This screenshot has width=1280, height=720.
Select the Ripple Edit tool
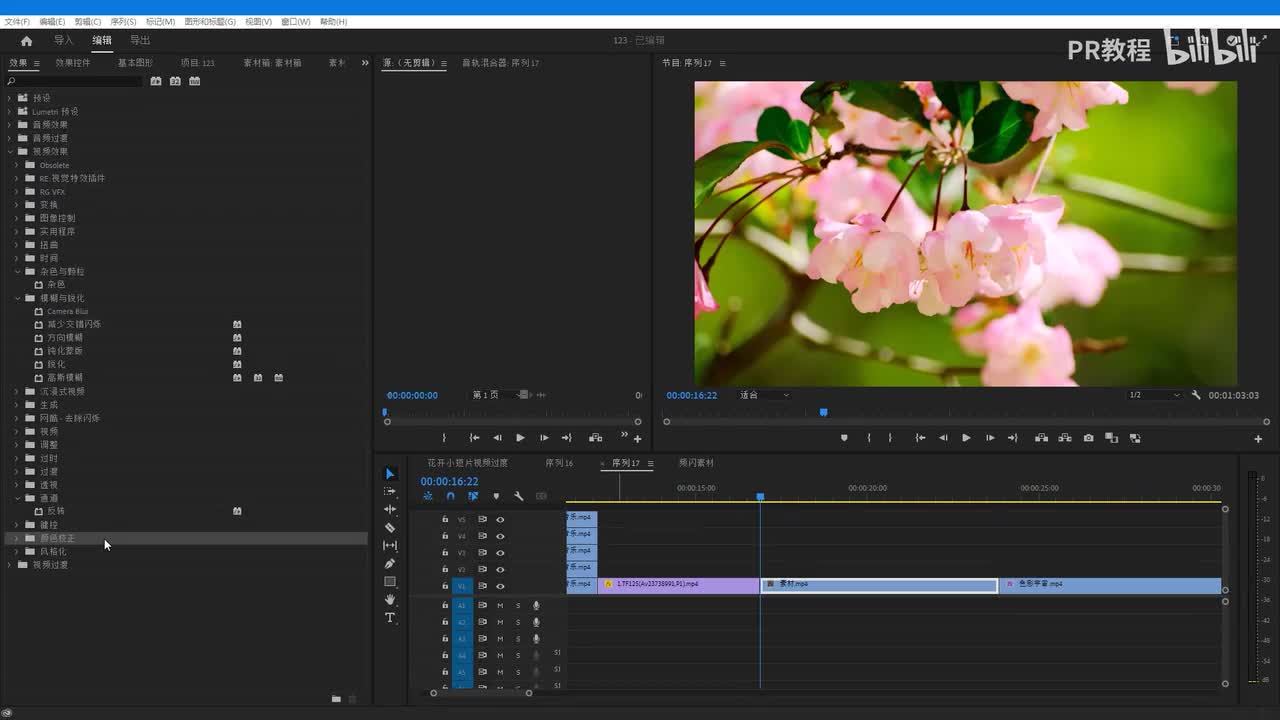[390, 509]
